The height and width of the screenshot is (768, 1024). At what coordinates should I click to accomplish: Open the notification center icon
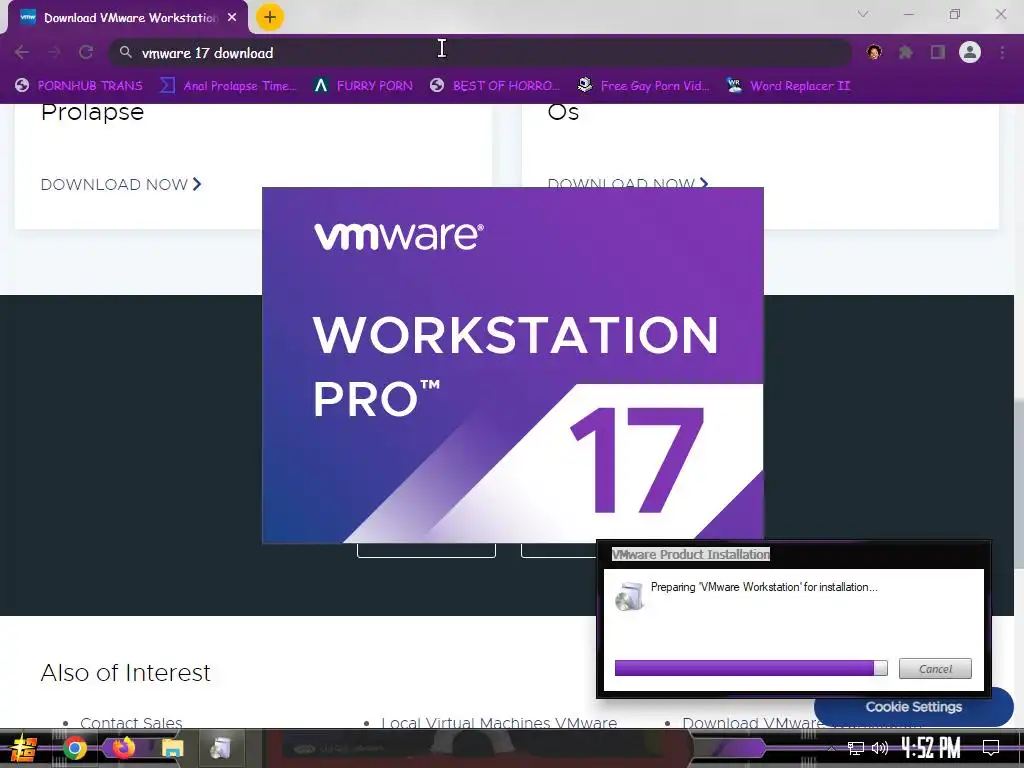[x=991, y=748]
